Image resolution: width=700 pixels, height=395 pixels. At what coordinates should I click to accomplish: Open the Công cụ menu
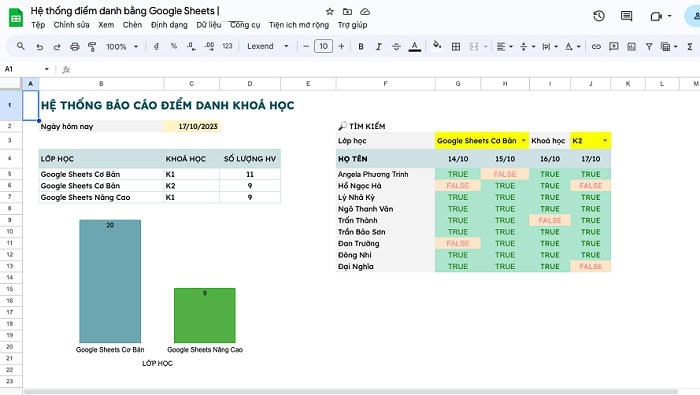coord(245,25)
